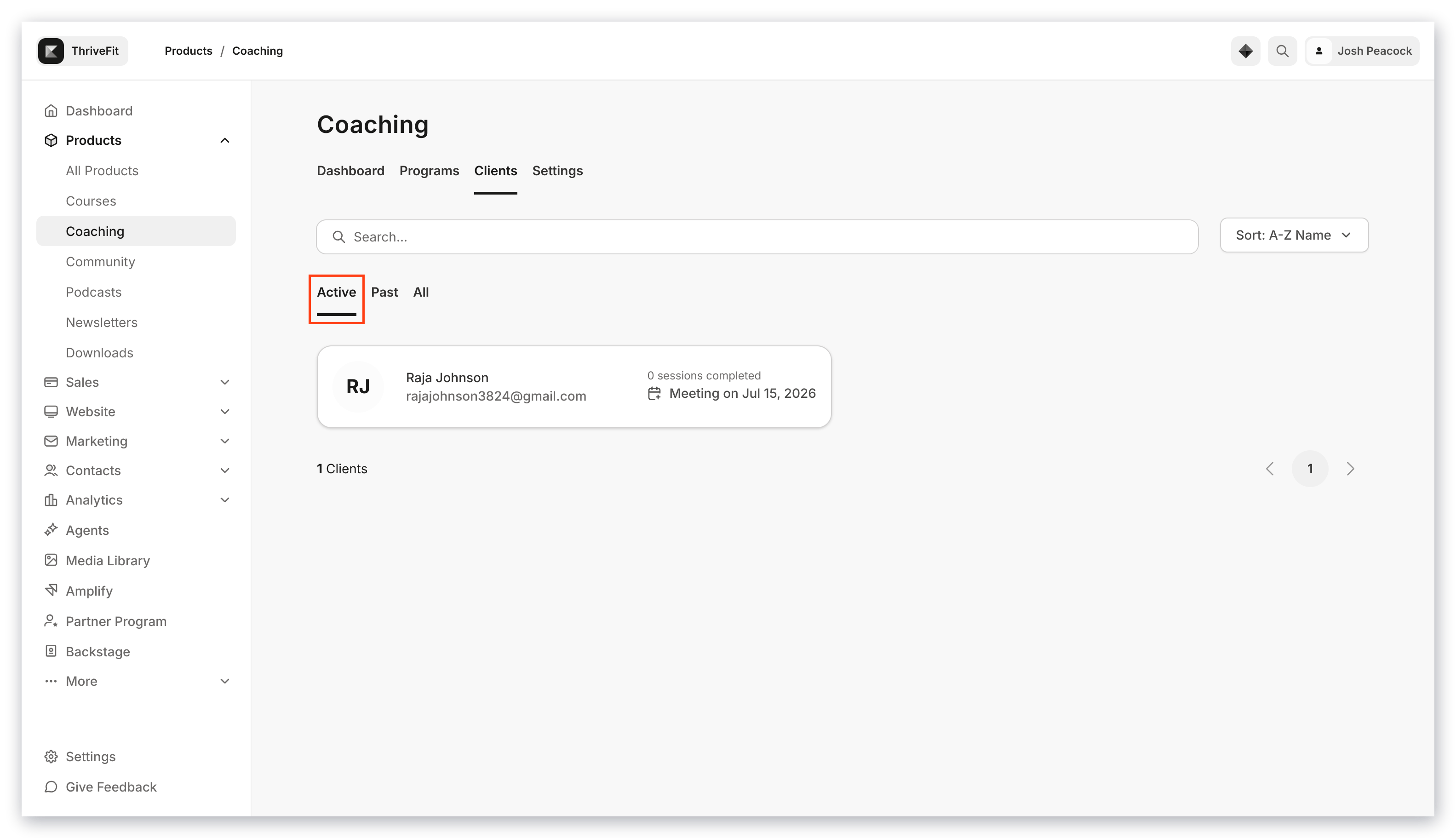This screenshot has height=838, width=1456.
Task: Click the 1 Clients count label
Action: coord(342,469)
